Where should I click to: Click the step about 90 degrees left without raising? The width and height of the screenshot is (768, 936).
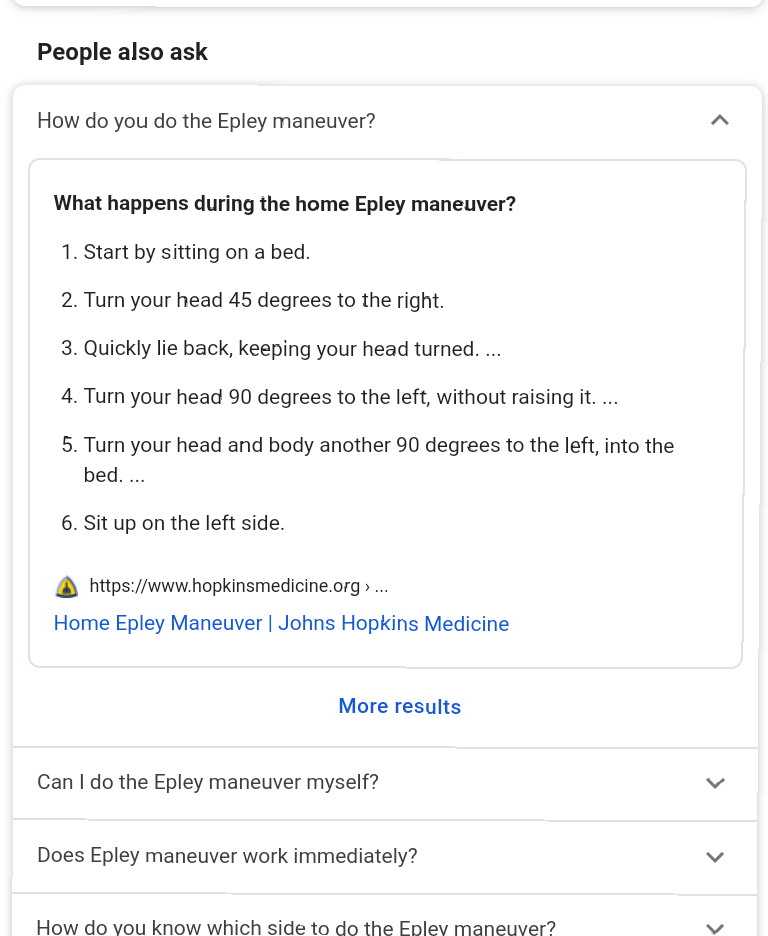(x=350, y=397)
